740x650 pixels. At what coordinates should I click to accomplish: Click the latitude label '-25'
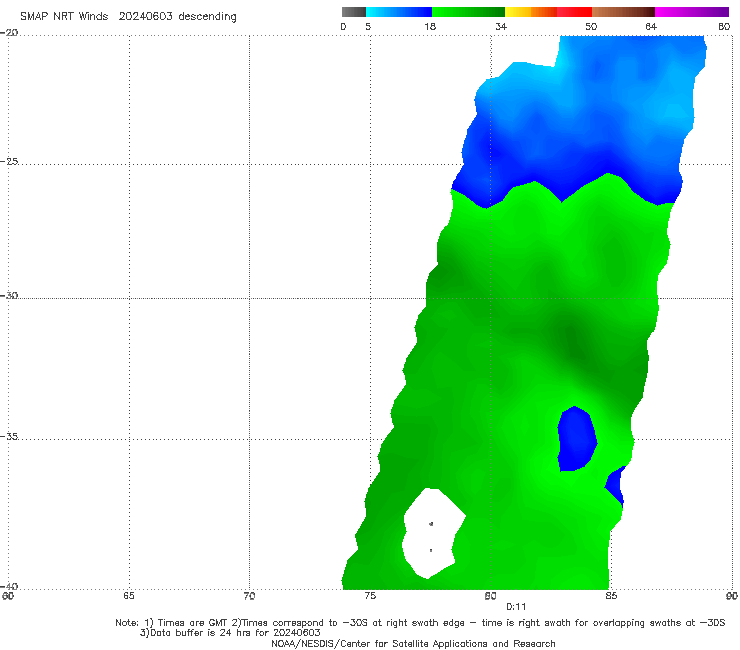pos(9,161)
